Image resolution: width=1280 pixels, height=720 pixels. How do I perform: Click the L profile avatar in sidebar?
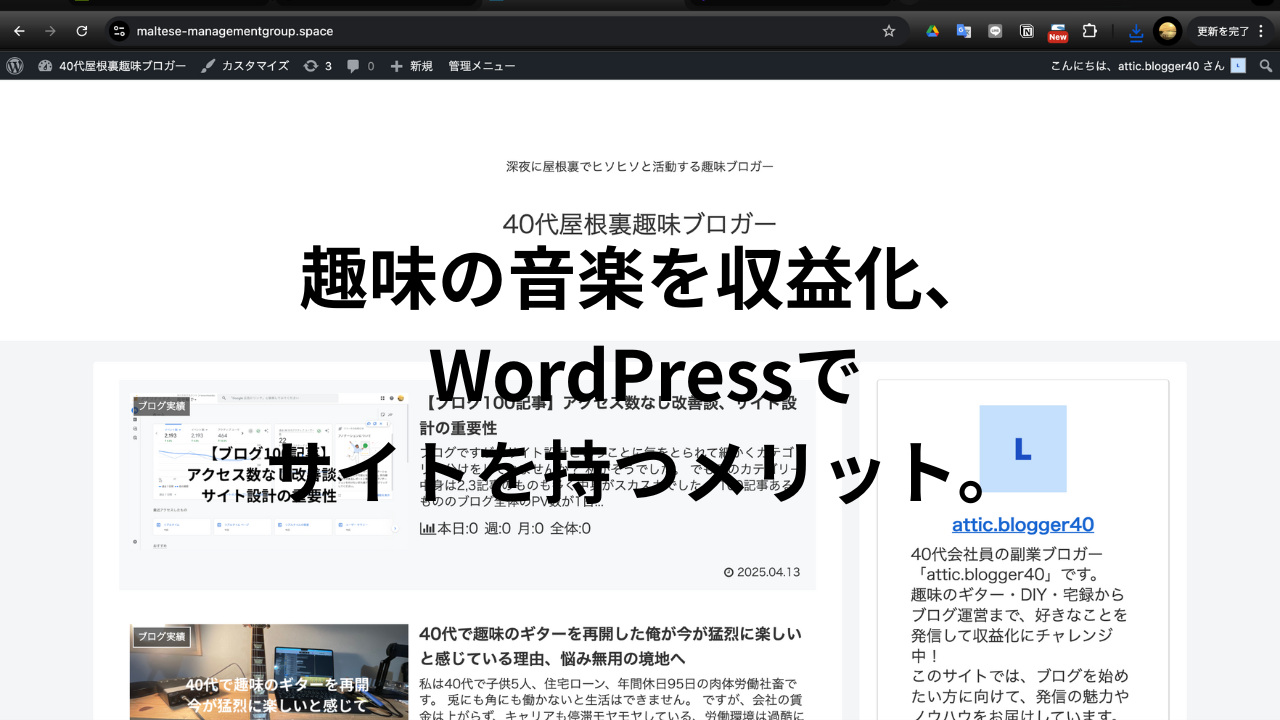[1023, 449]
